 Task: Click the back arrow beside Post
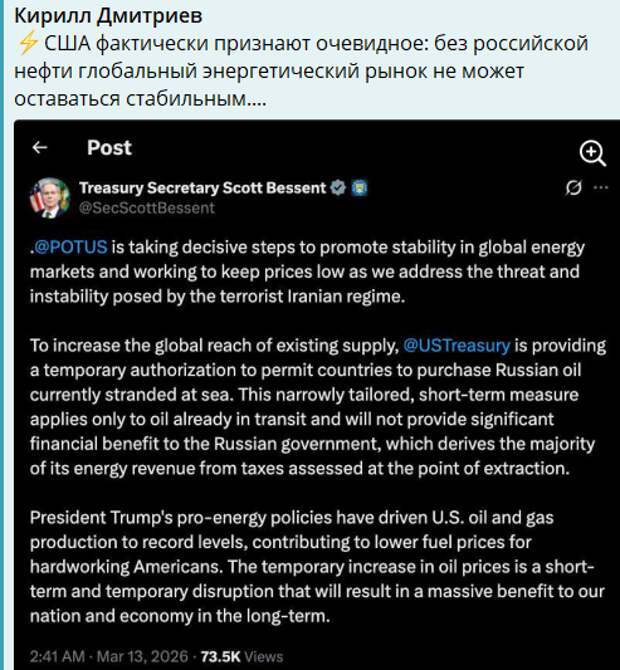pos(40,148)
